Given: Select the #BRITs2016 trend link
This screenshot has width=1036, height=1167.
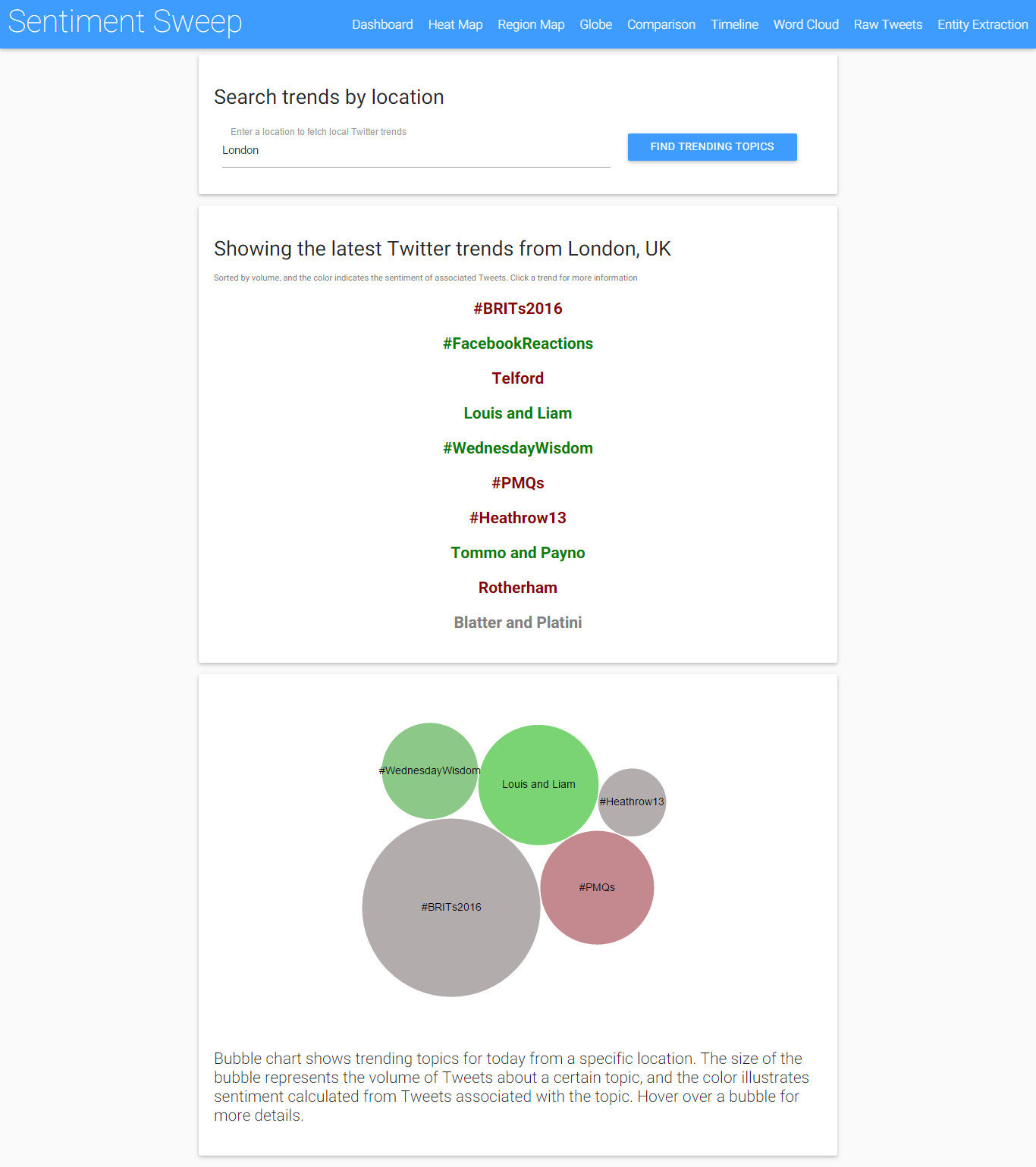Looking at the screenshot, I should [x=518, y=309].
